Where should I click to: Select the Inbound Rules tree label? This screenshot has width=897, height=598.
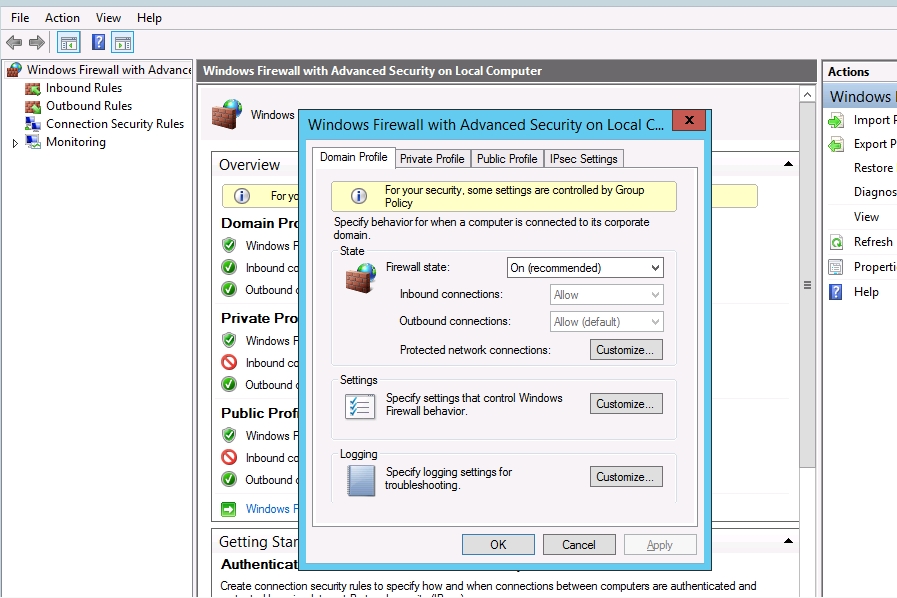pyautogui.click(x=84, y=88)
